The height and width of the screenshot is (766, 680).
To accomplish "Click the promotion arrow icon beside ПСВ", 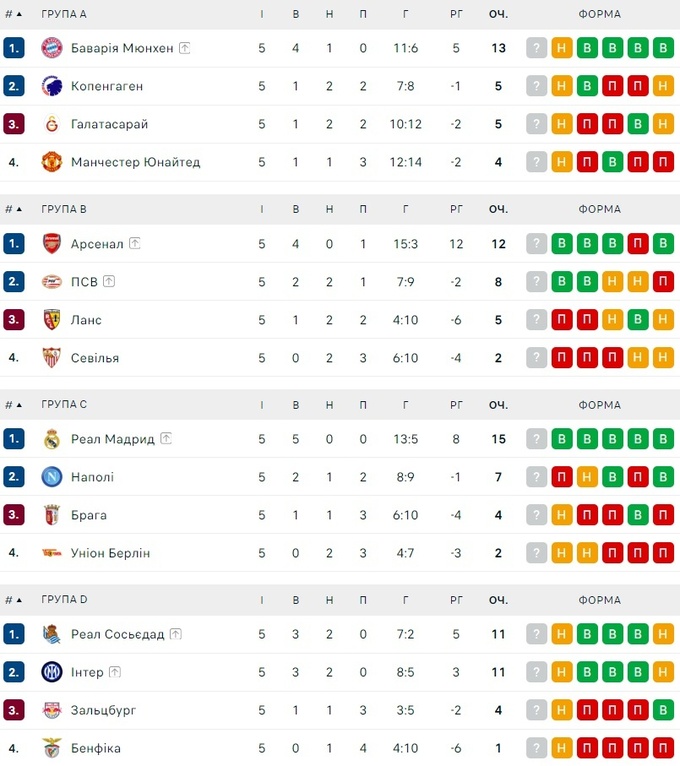I will (x=109, y=282).
